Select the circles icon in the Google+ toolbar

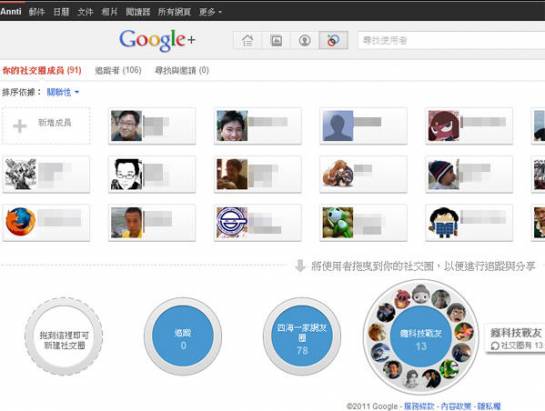pyautogui.click(x=333, y=40)
